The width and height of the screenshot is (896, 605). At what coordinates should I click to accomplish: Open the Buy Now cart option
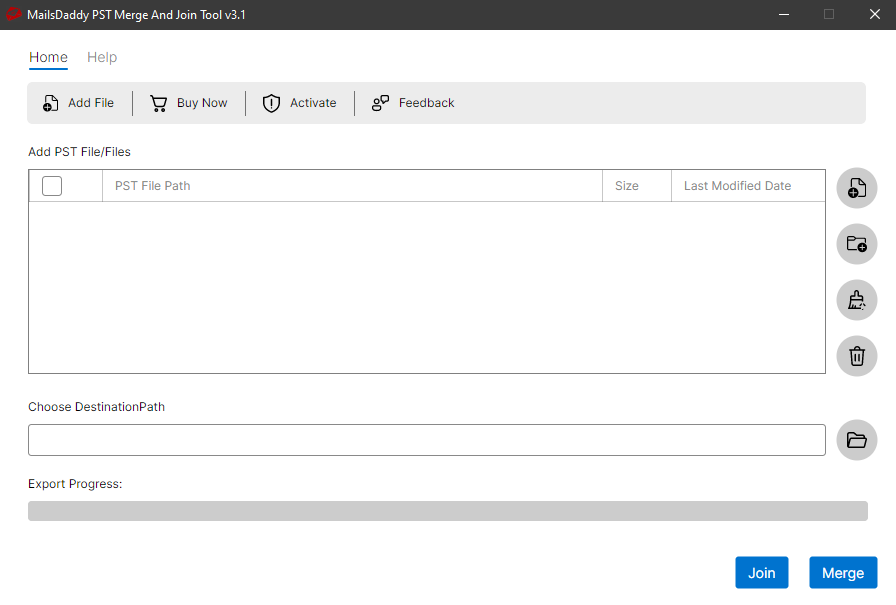(189, 103)
